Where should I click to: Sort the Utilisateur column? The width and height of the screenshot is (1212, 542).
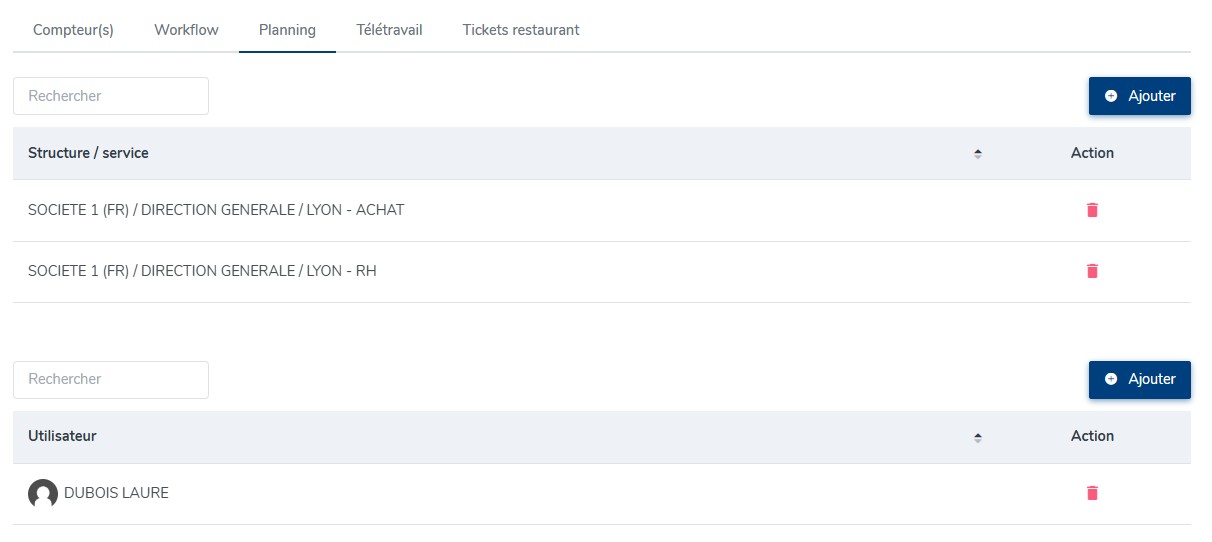pos(978,437)
